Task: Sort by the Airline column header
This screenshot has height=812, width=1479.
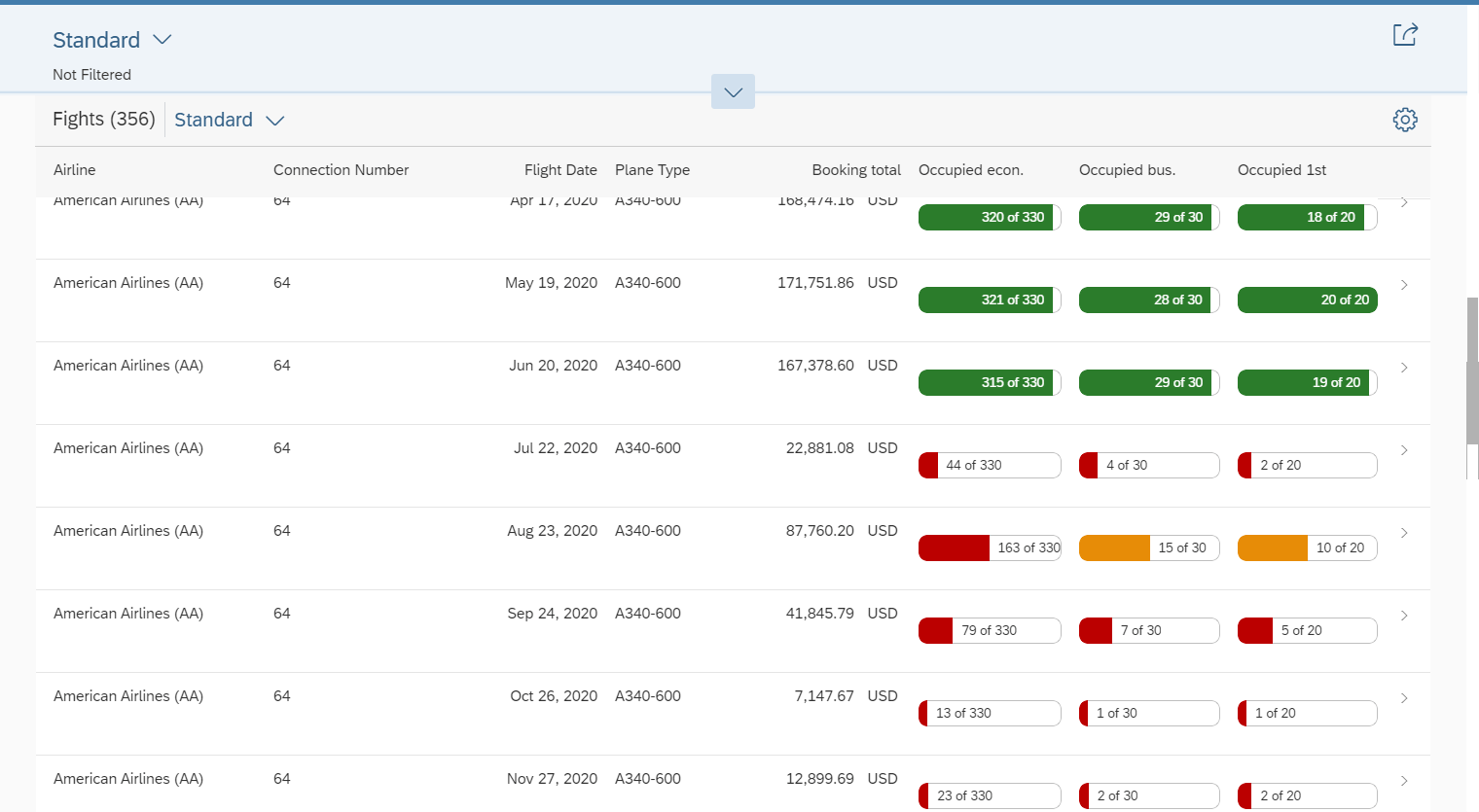Action: tap(74, 169)
